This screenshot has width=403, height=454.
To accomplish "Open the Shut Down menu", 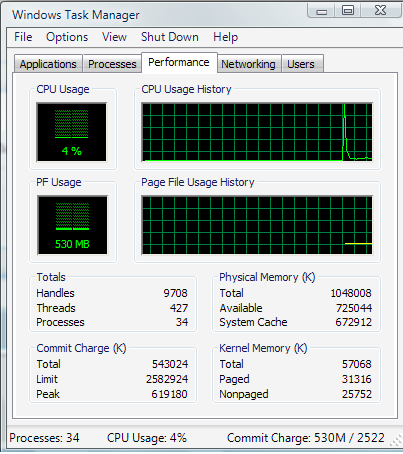I will click(x=170, y=37).
